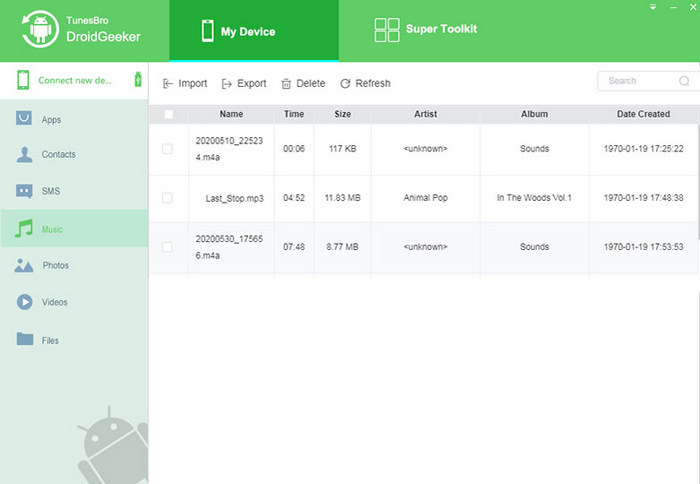Click the date 1970-01-19 17:25:22
The image size is (700, 484).
click(643, 149)
